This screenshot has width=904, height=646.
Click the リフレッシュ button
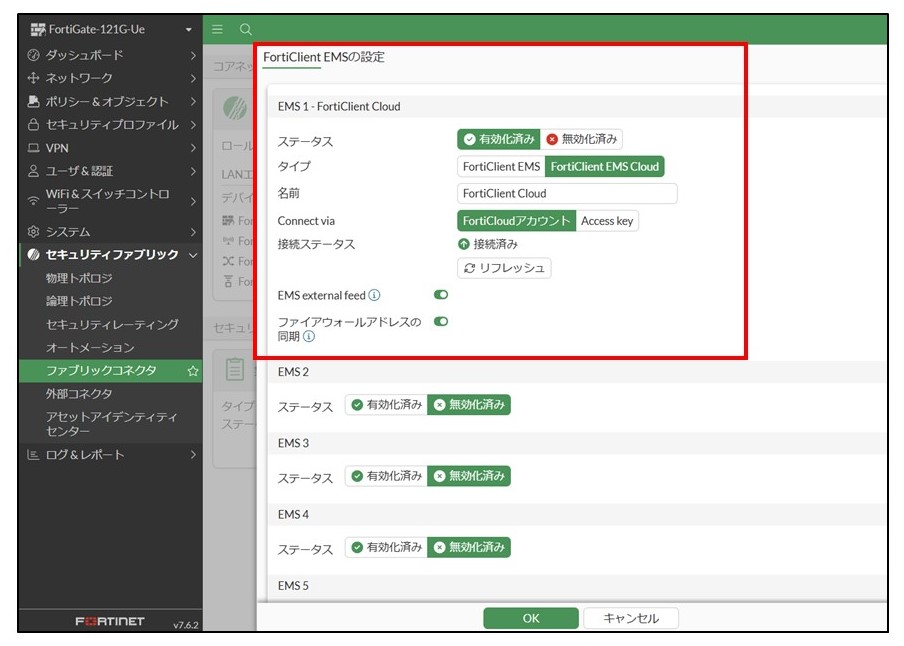(504, 268)
